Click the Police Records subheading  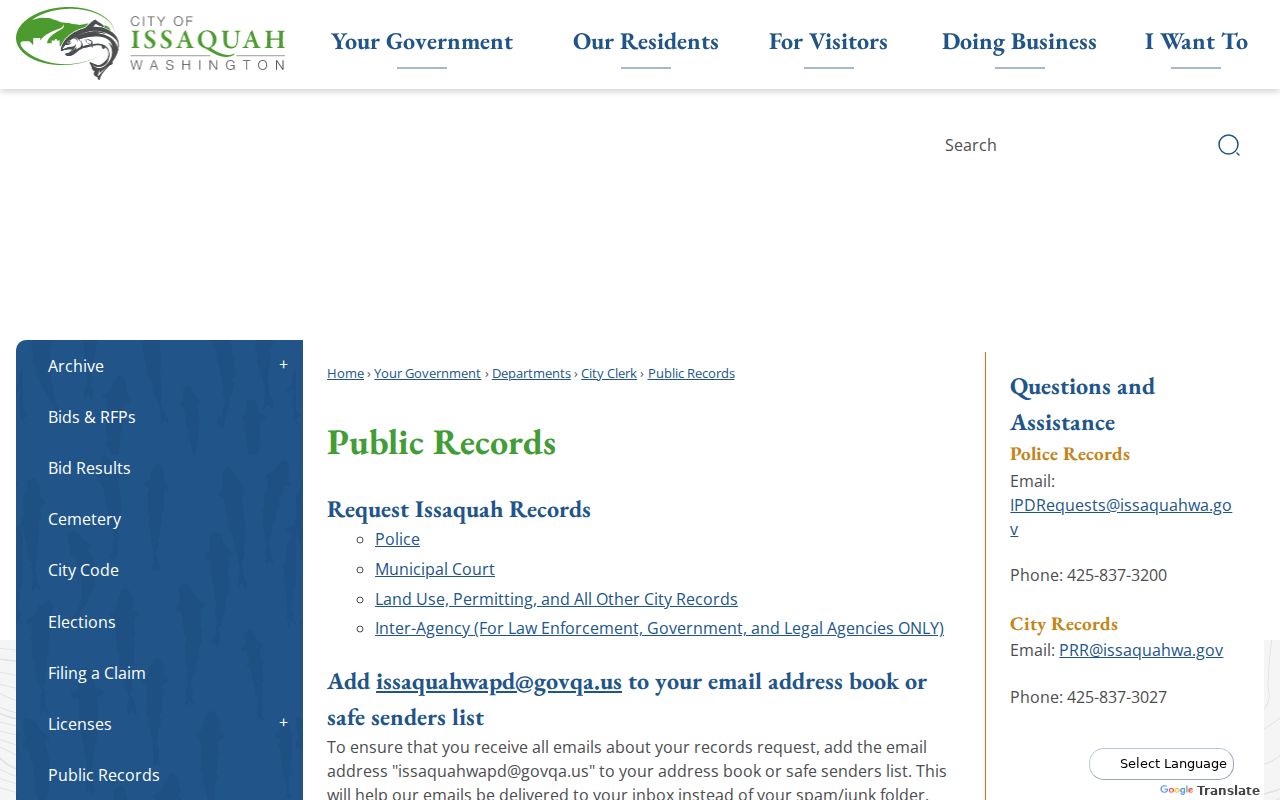click(1070, 454)
